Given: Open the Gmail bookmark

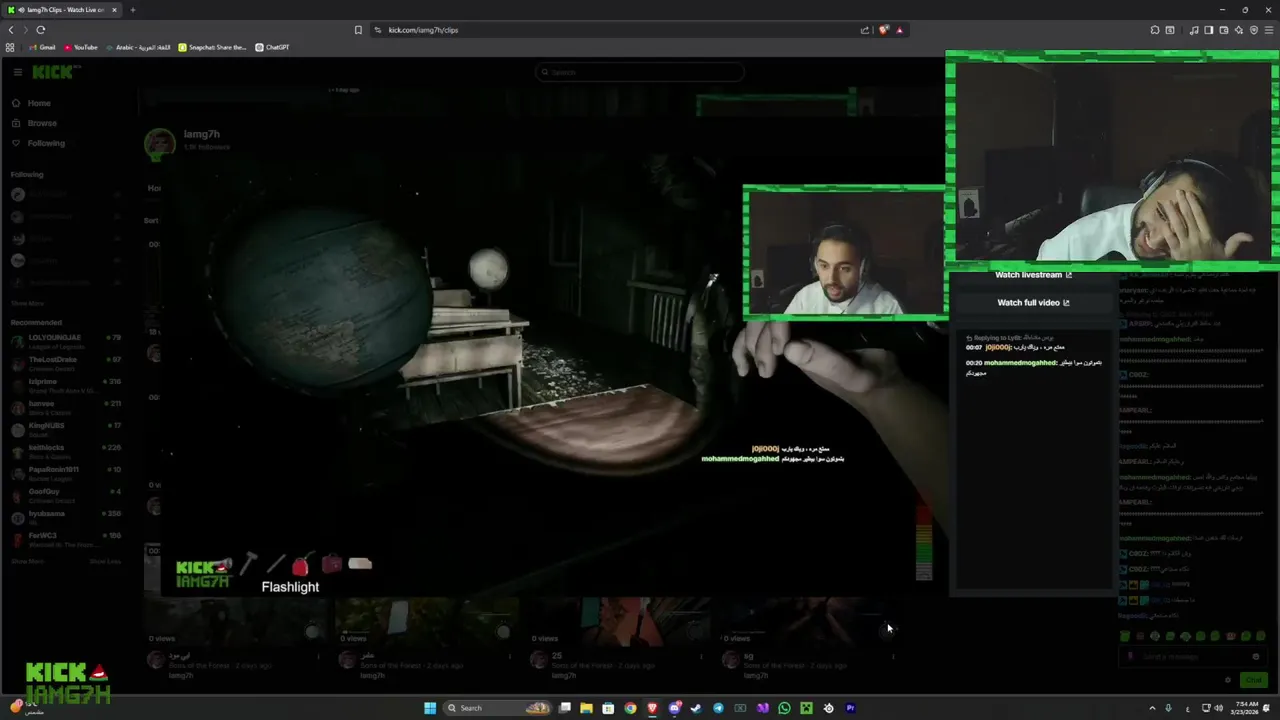Looking at the screenshot, I should pos(42,47).
